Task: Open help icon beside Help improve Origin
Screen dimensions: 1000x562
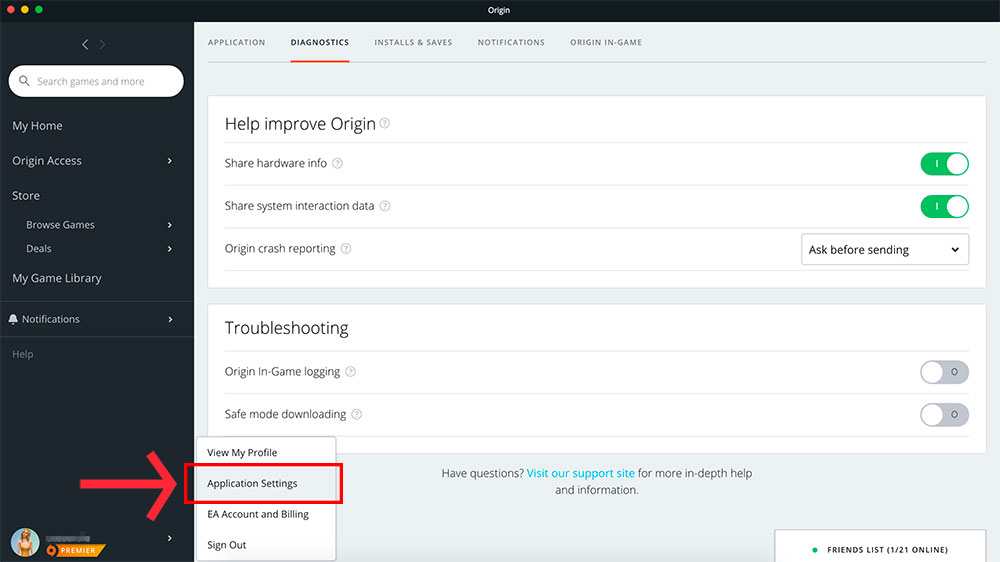Action: pyautogui.click(x=385, y=123)
